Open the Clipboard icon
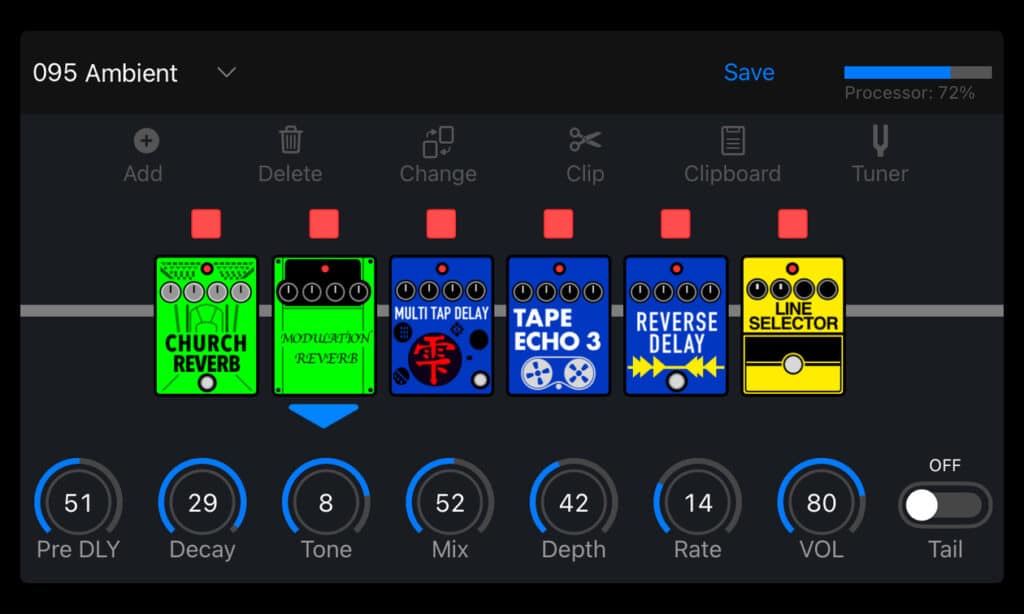 click(733, 140)
